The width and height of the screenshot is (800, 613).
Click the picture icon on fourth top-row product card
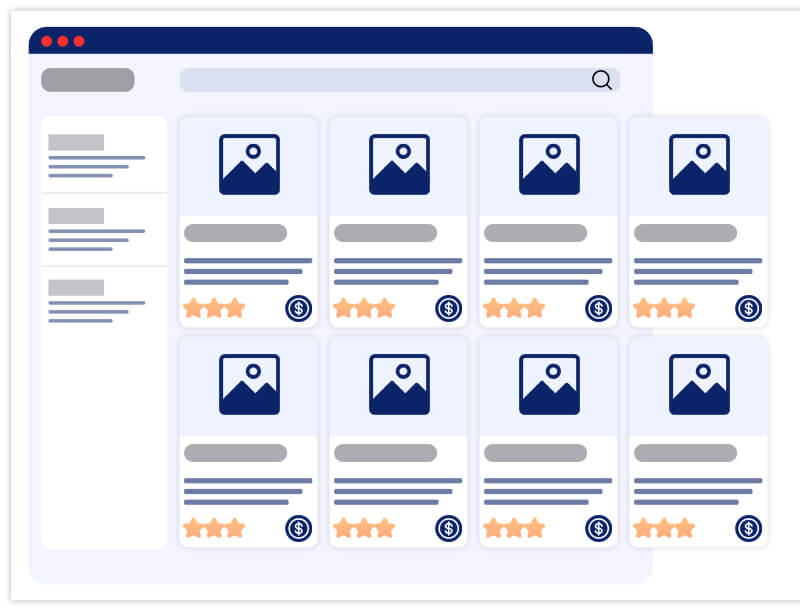coord(699,165)
